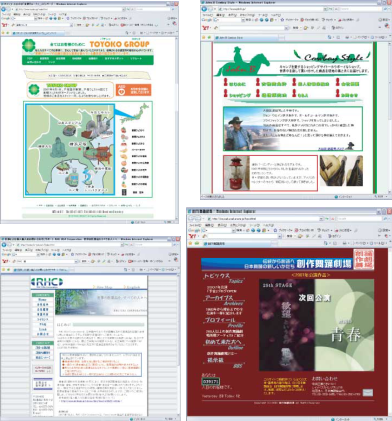Click the horse rider John B logo
The width and height of the screenshot is (392, 421).
pyautogui.click(x=242, y=62)
